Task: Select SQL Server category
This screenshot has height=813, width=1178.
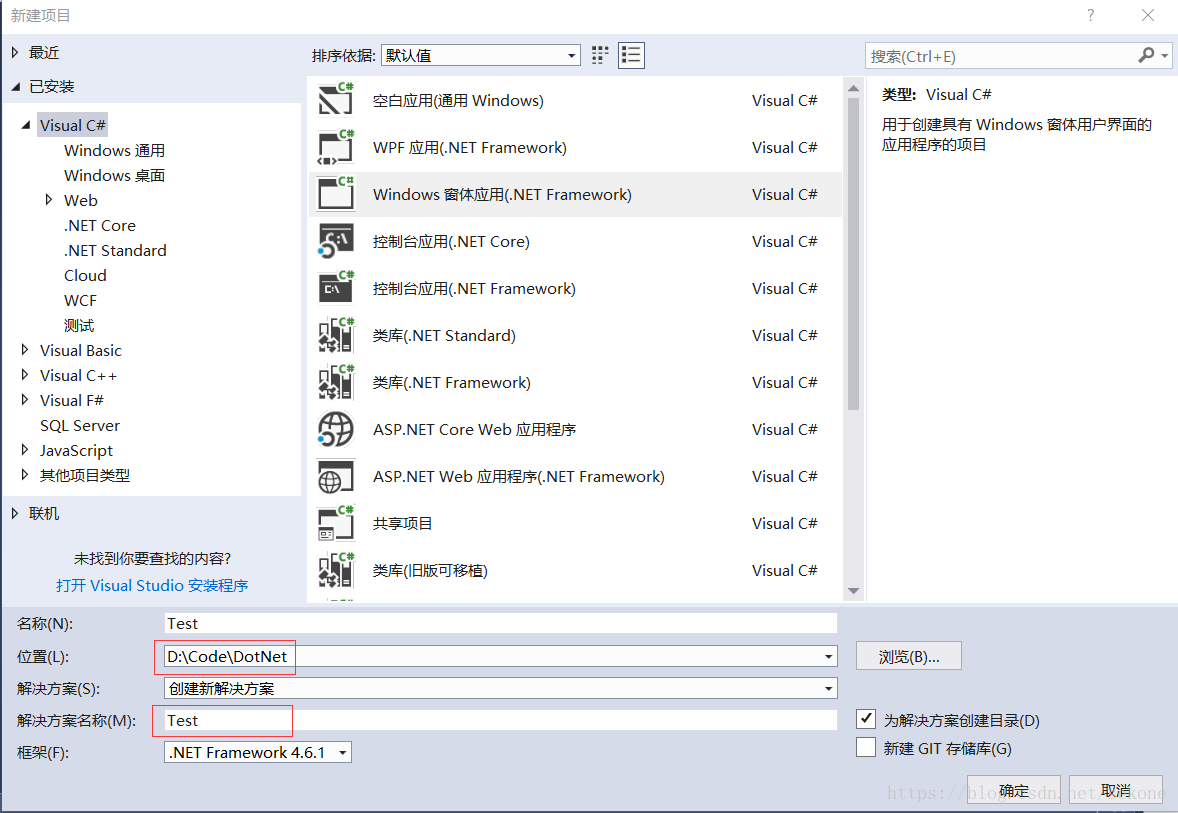Action: point(80,425)
